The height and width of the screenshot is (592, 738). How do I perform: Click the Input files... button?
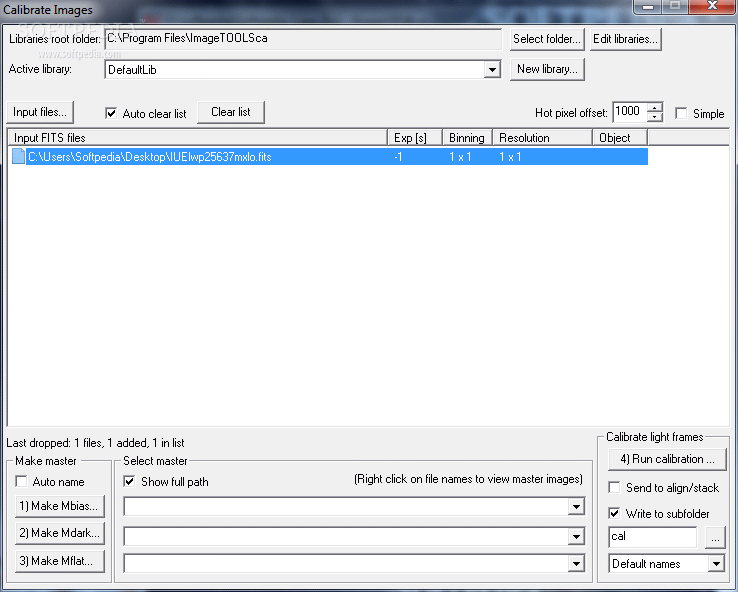coord(40,112)
